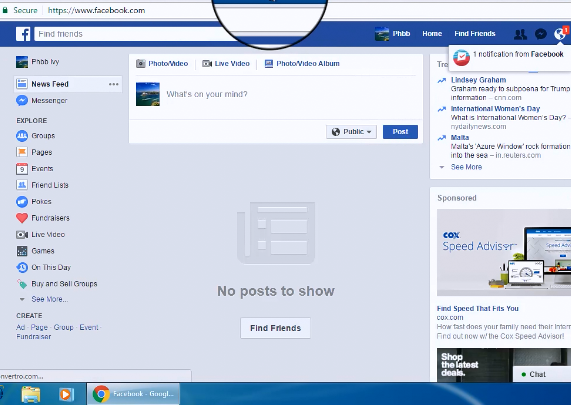Viewport: 571px width, 405px height.
Task: Click the browser address bar URL
Action: (97, 11)
